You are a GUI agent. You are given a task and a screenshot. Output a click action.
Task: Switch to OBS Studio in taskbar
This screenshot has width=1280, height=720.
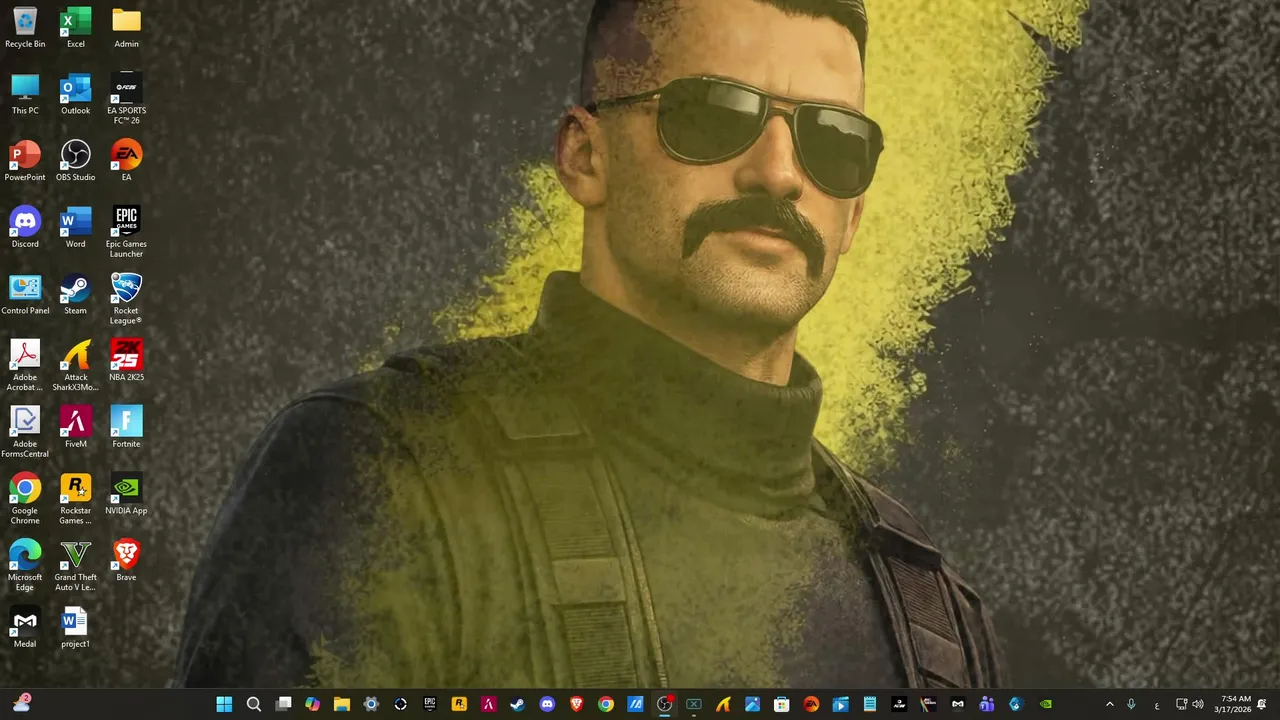pos(664,704)
